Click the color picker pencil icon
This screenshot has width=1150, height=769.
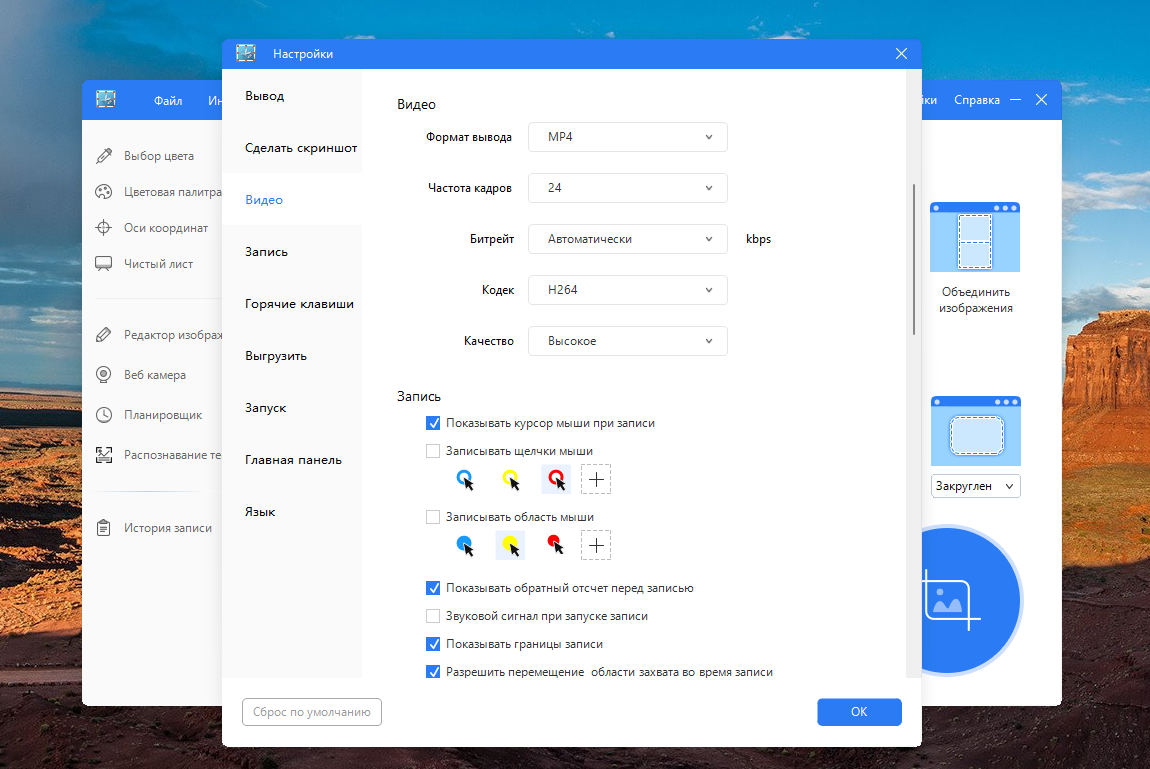click(104, 155)
